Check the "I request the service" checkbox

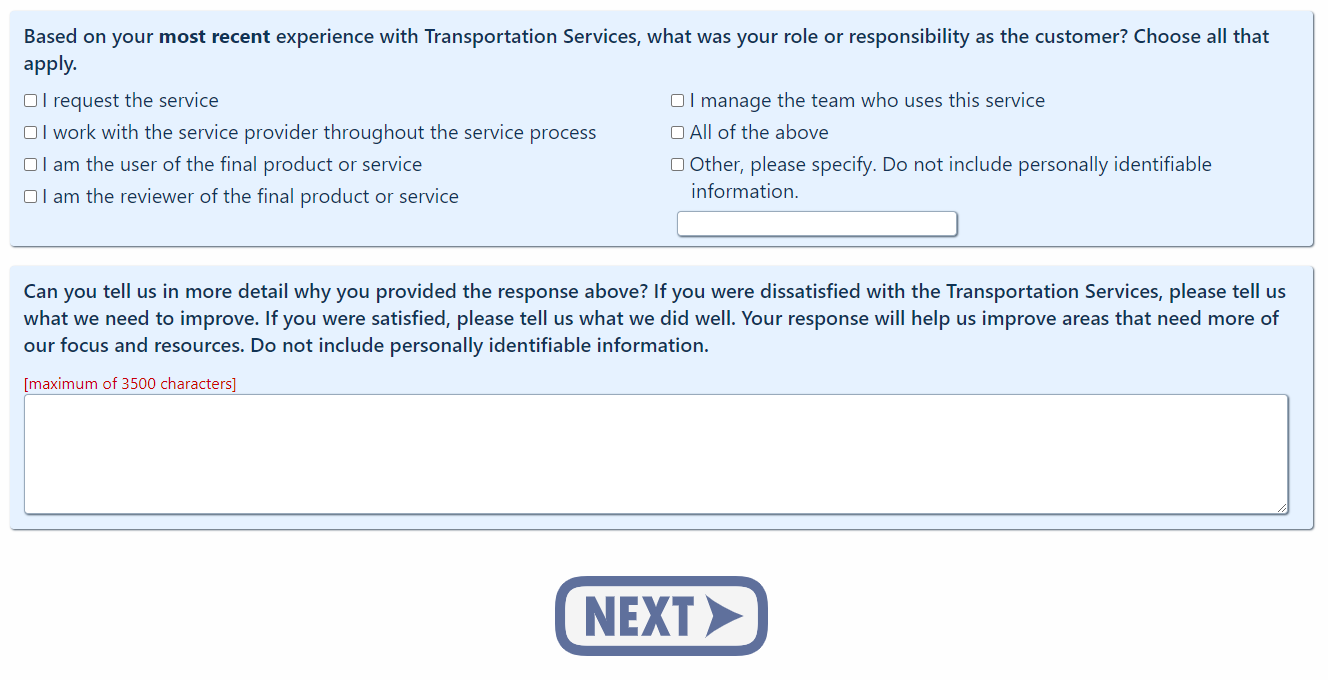click(x=31, y=101)
